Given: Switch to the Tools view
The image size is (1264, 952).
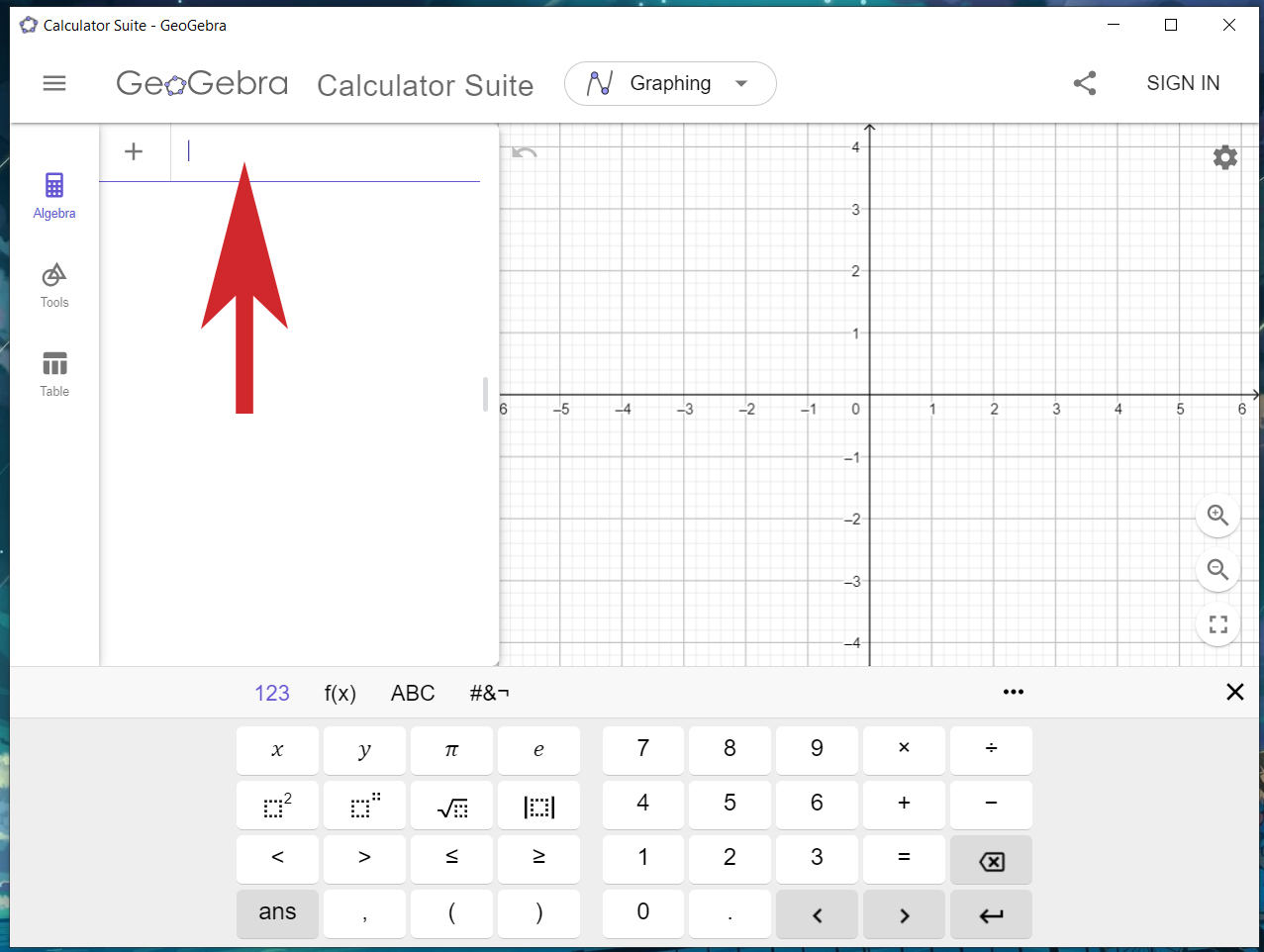Looking at the screenshot, I should [x=54, y=285].
